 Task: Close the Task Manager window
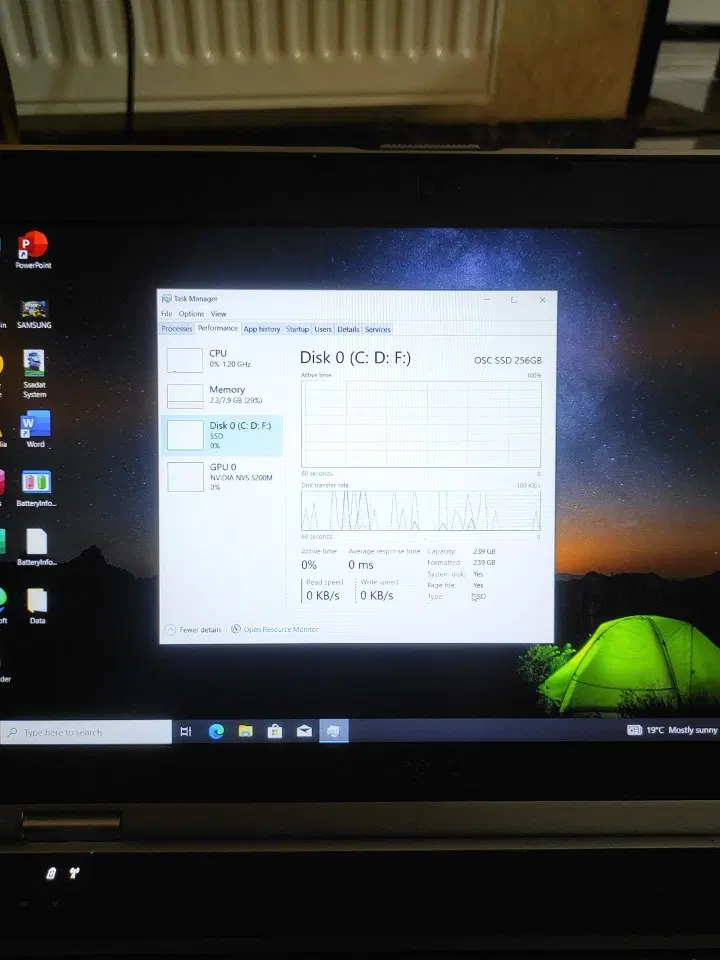pos(542,299)
